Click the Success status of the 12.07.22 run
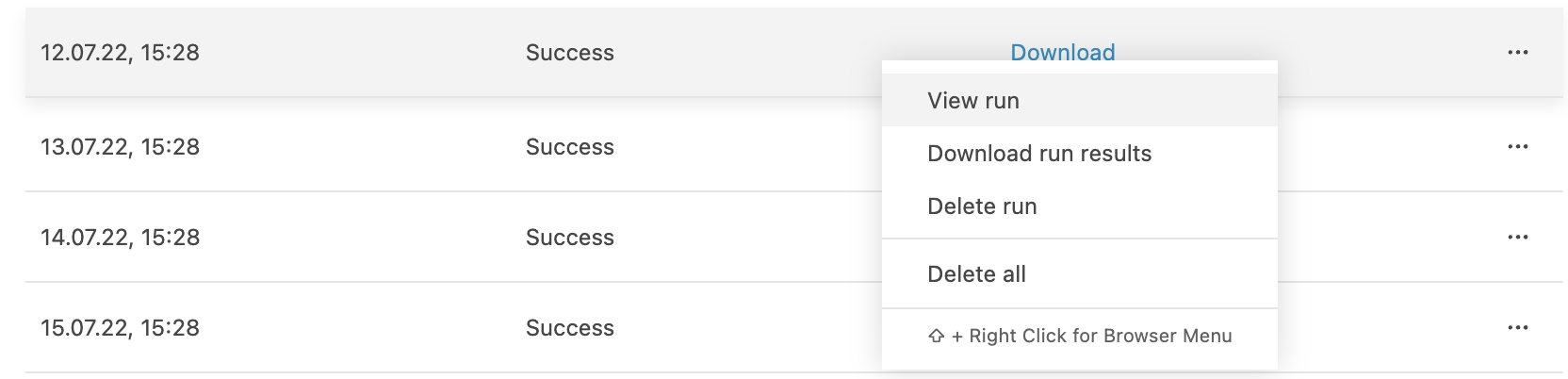 coord(569,53)
